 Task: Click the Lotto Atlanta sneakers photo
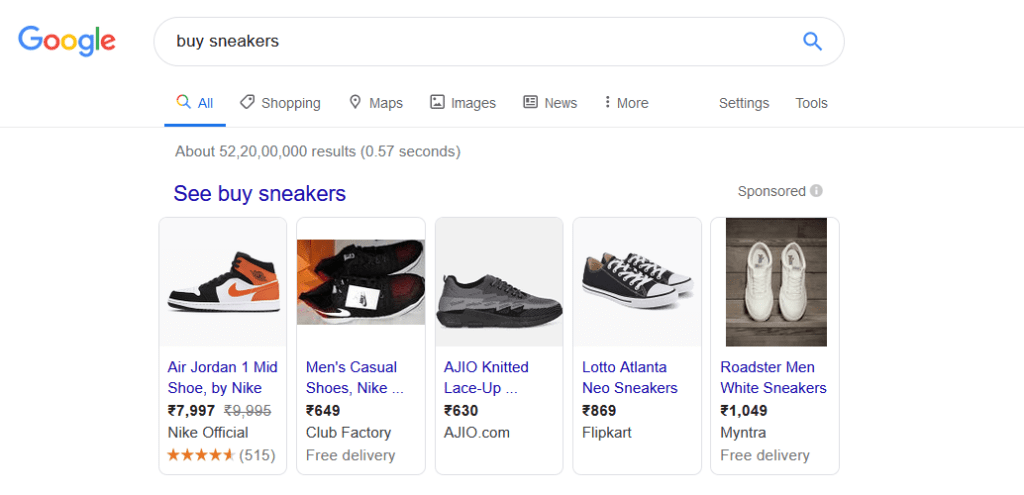[x=637, y=280]
